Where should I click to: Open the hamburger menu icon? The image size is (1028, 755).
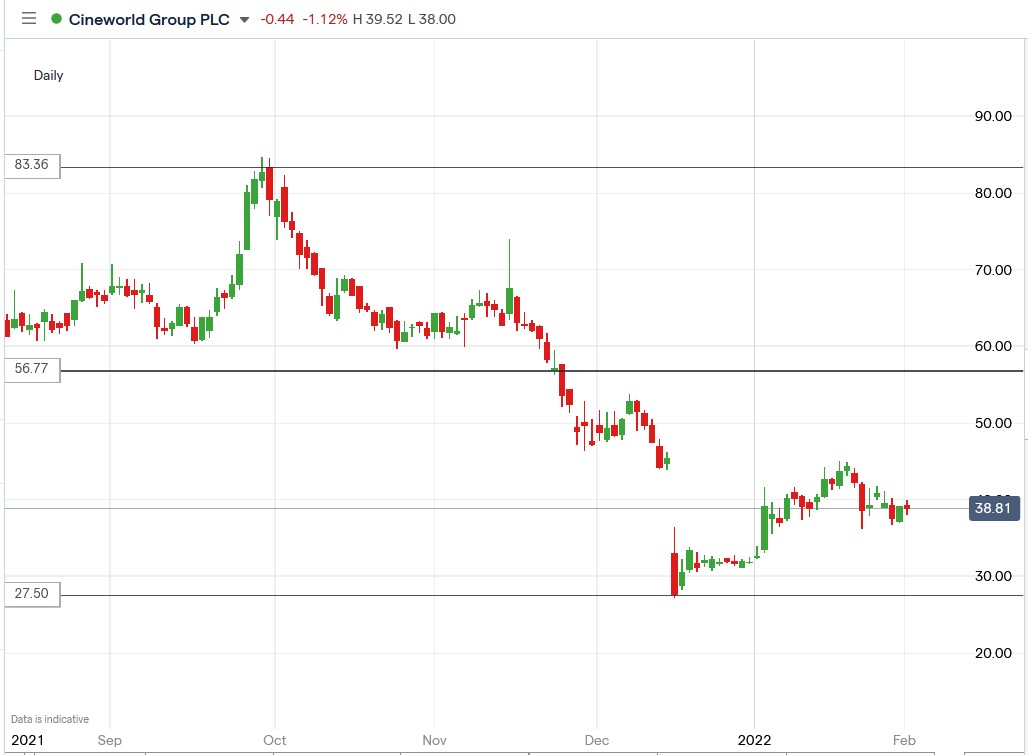(29, 18)
